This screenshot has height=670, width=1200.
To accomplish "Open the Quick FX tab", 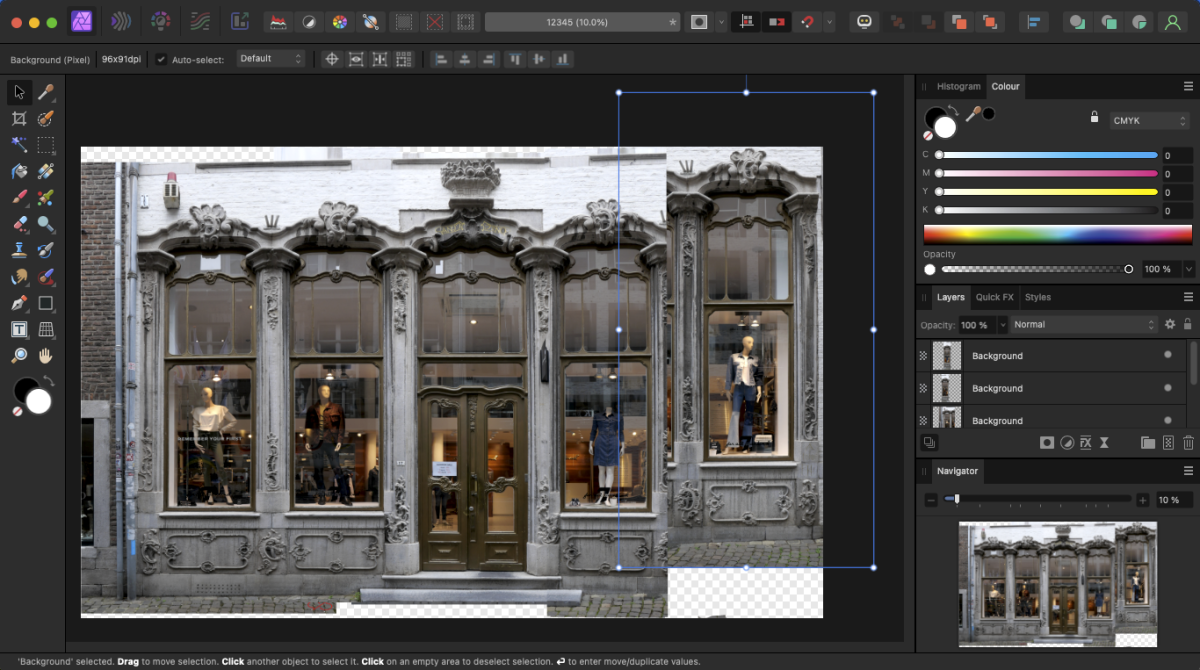I will pyautogui.click(x=994, y=297).
